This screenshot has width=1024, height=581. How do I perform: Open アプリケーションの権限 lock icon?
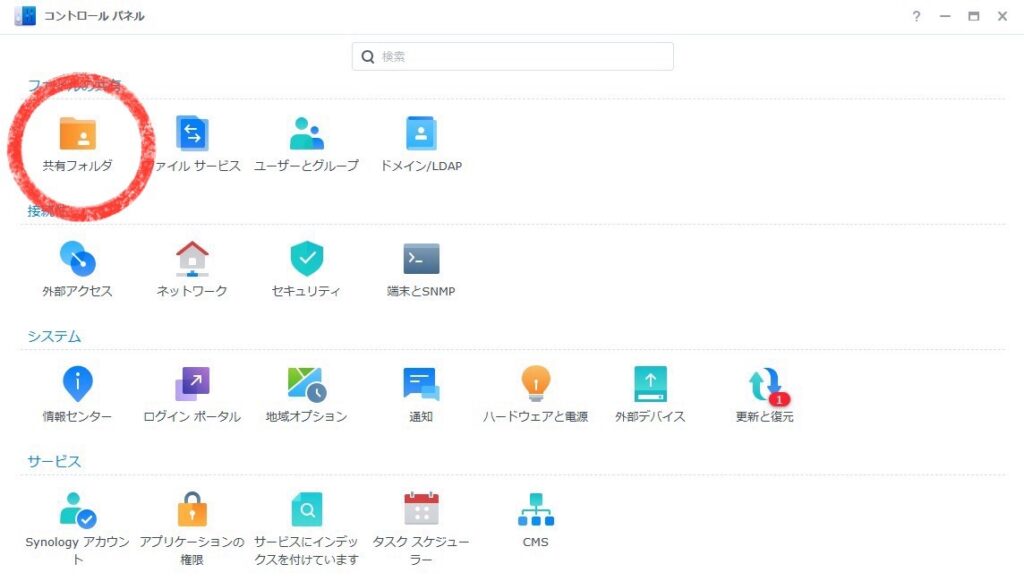192,510
